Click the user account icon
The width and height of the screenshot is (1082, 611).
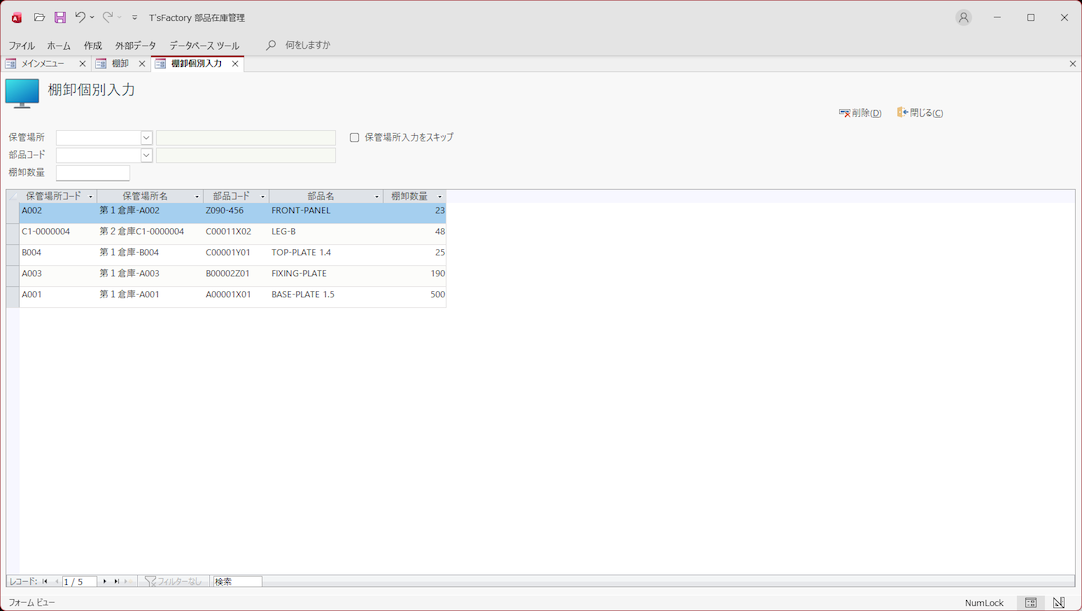tap(963, 17)
